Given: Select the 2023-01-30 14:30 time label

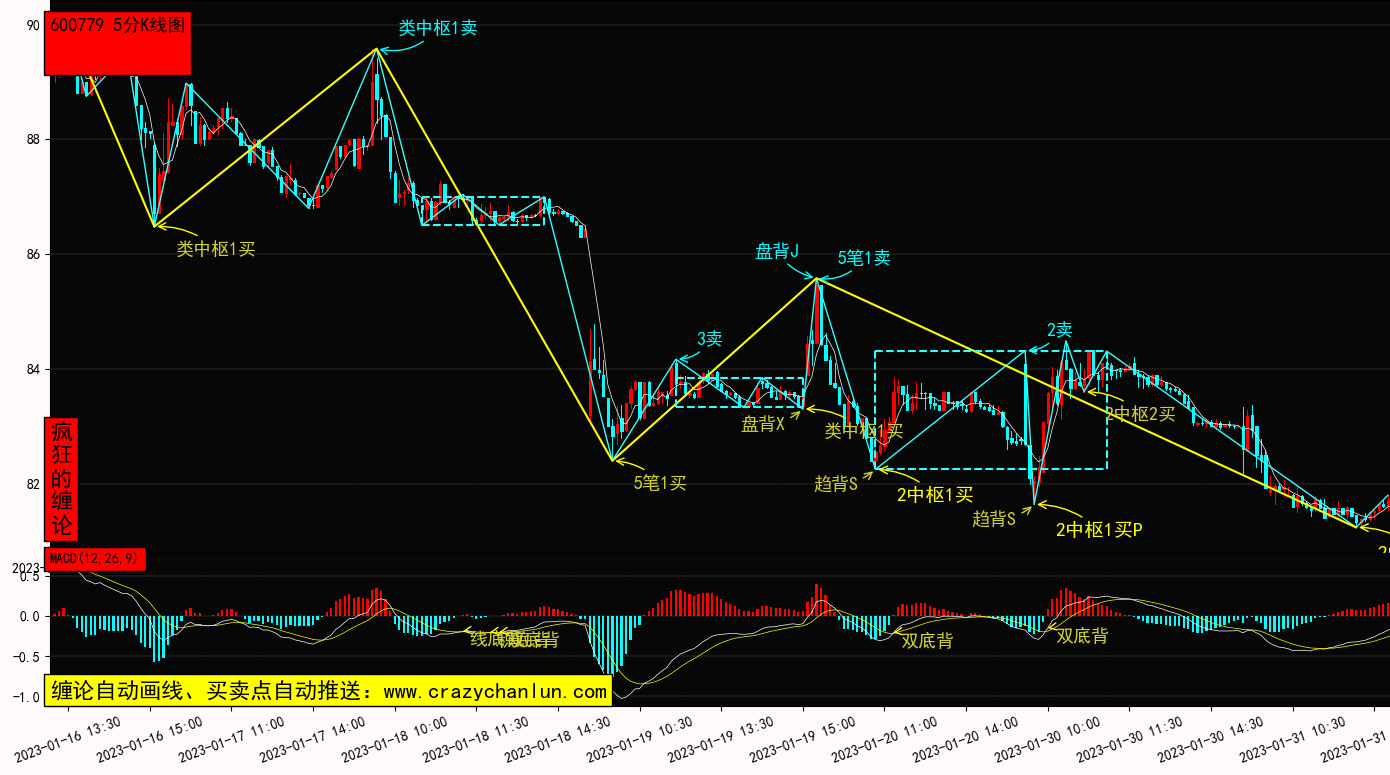Looking at the screenshot, I should [1212, 738].
